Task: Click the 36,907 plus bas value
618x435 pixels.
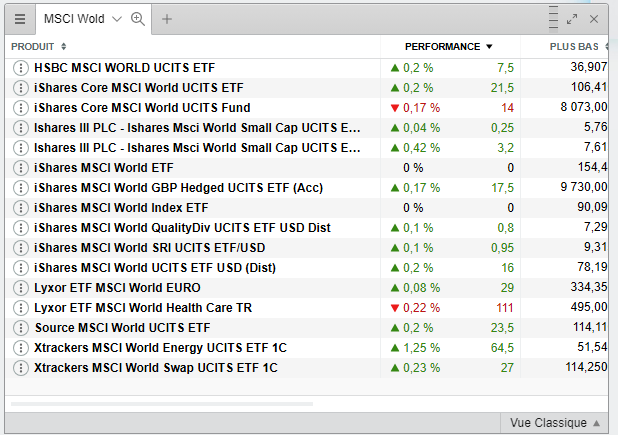Action: [589, 67]
